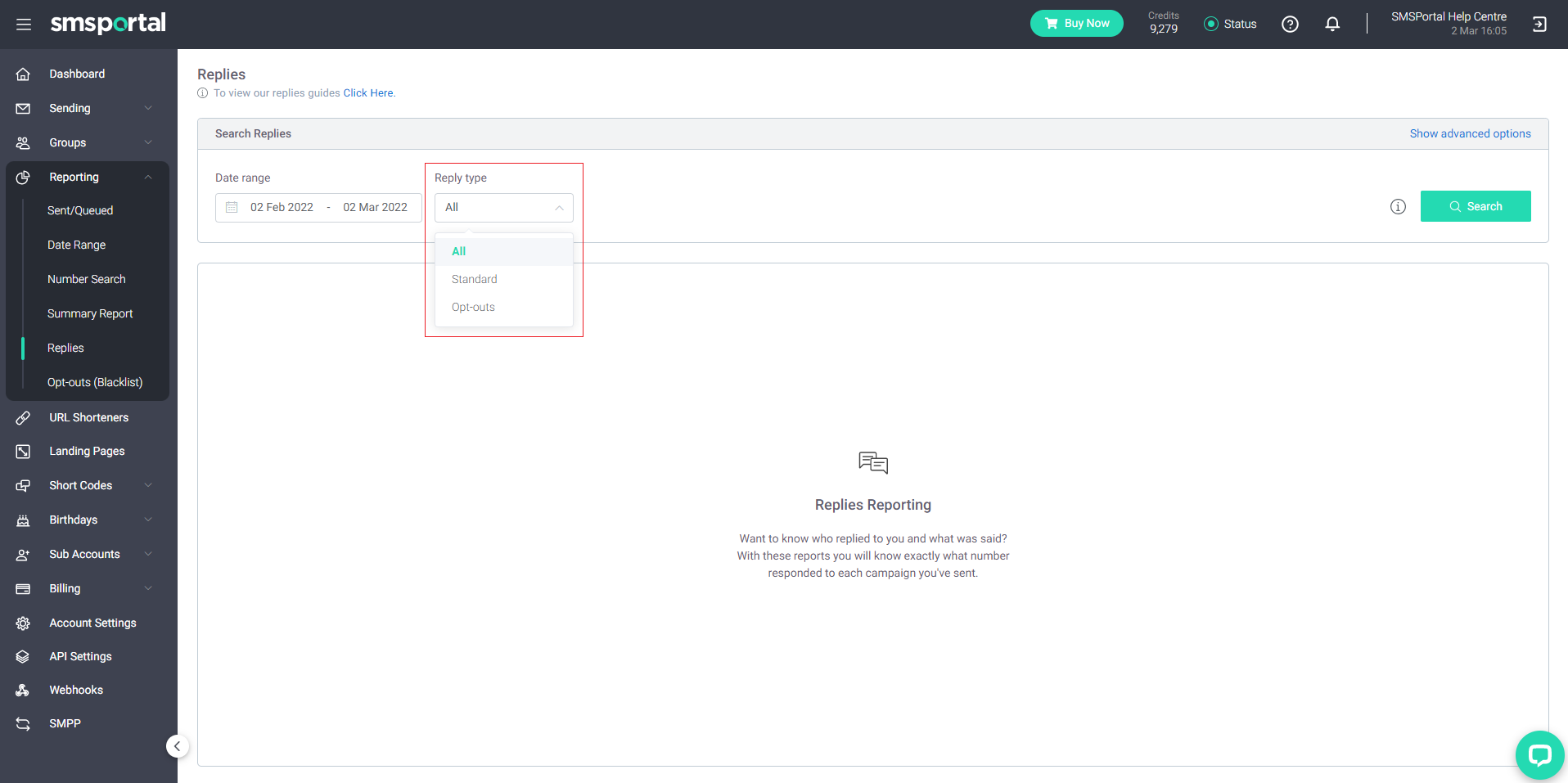1568x783 pixels.
Task: Click the smsportal logo
Action: click(x=108, y=23)
